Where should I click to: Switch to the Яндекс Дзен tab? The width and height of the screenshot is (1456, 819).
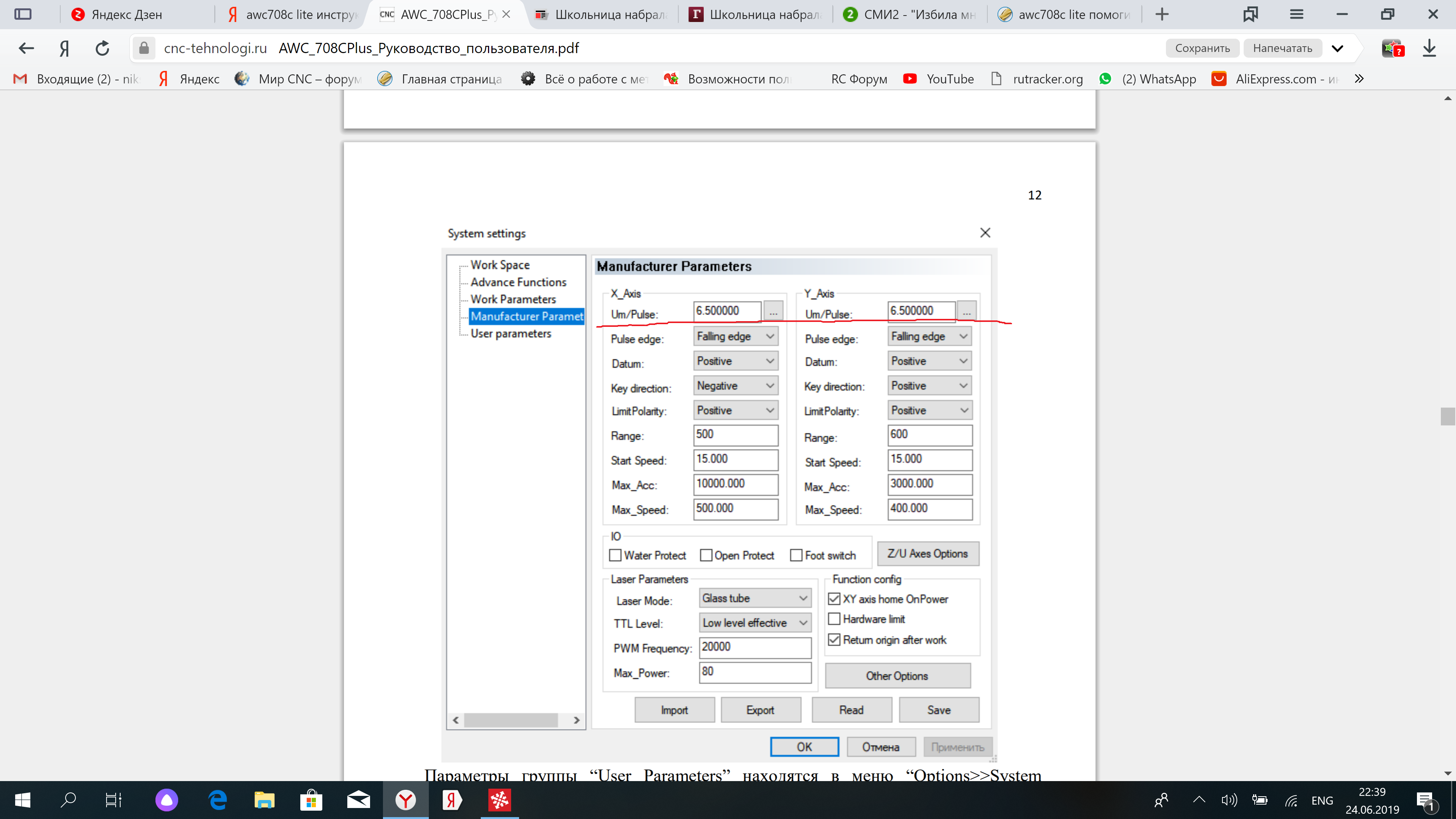pyautogui.click(x=127, y=14)
